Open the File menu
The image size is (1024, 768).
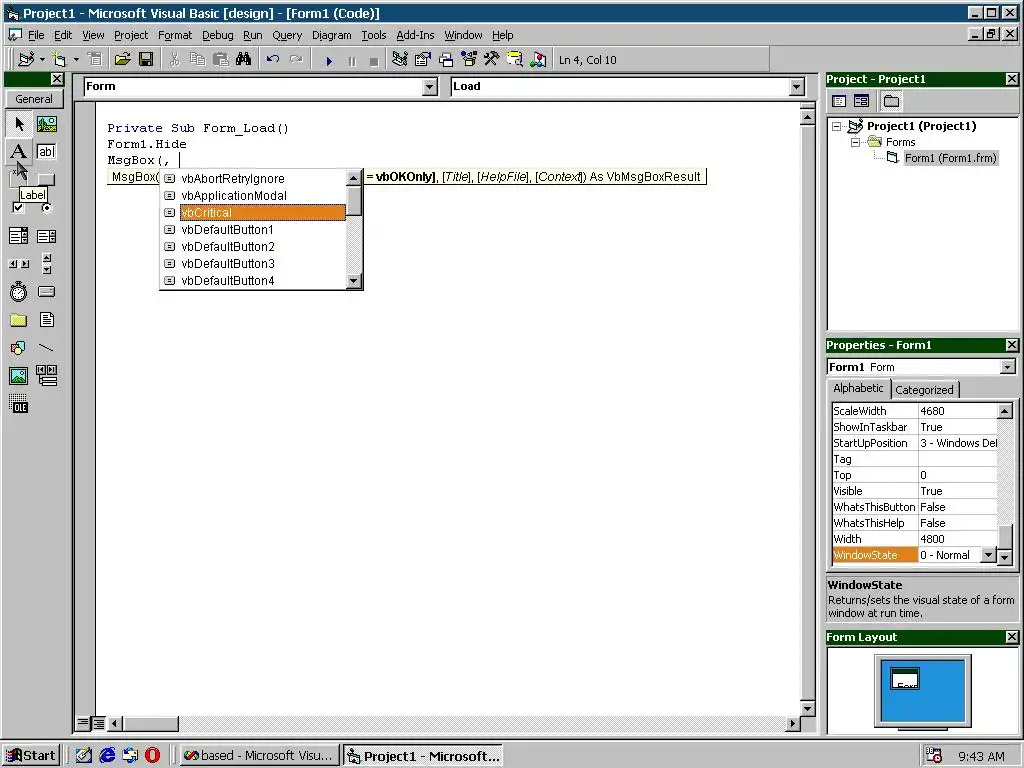pos(37,35)
